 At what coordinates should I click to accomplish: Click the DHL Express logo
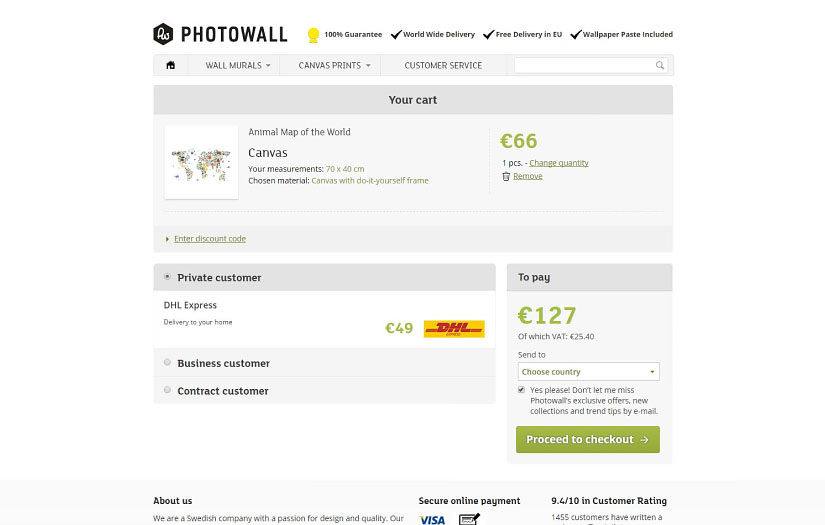coord(454,328)
